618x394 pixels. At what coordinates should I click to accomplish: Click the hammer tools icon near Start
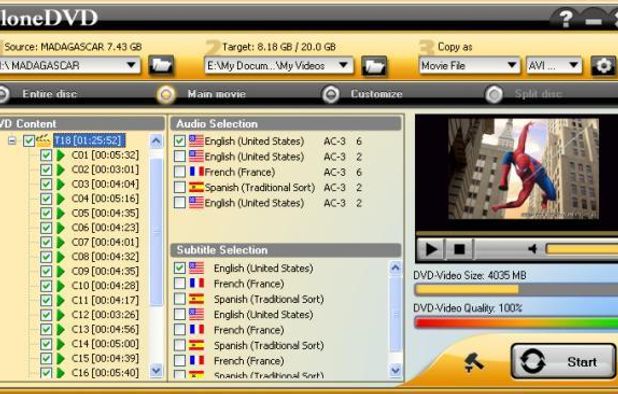pyautogui.click(x=473, y=362)
